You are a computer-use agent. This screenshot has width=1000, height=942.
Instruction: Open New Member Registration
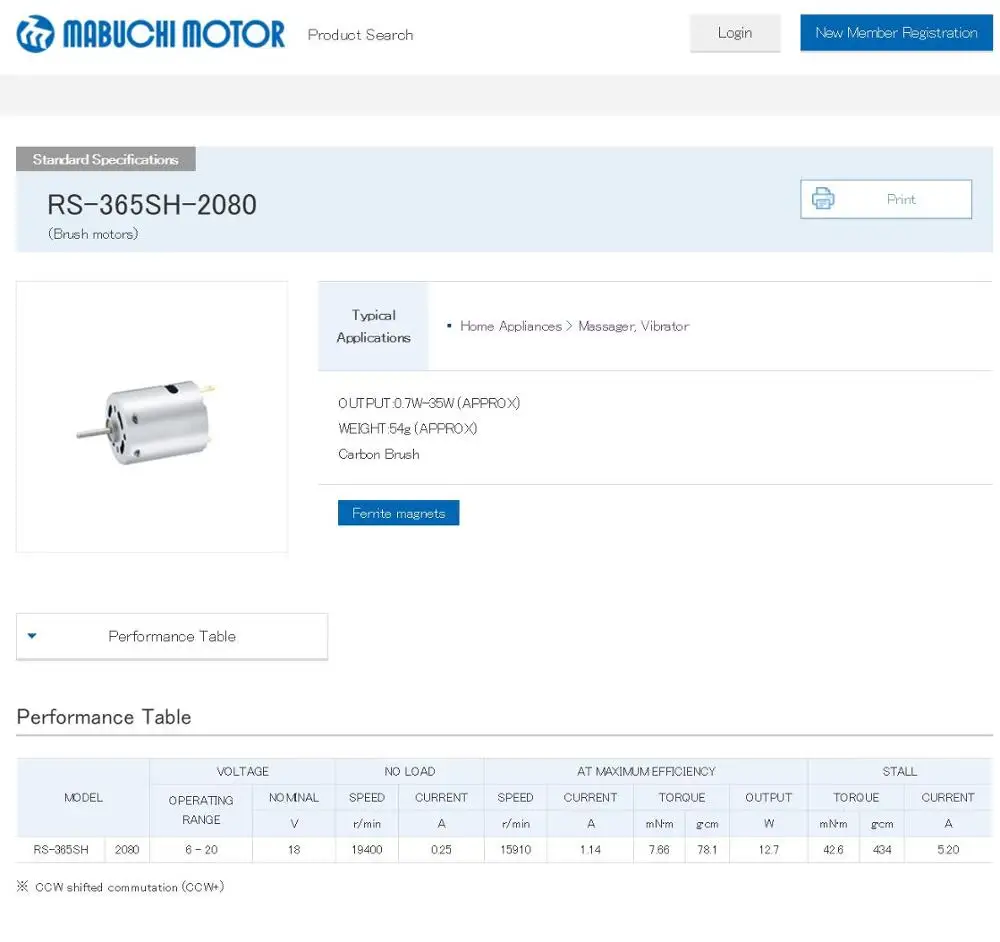(896, 33)
